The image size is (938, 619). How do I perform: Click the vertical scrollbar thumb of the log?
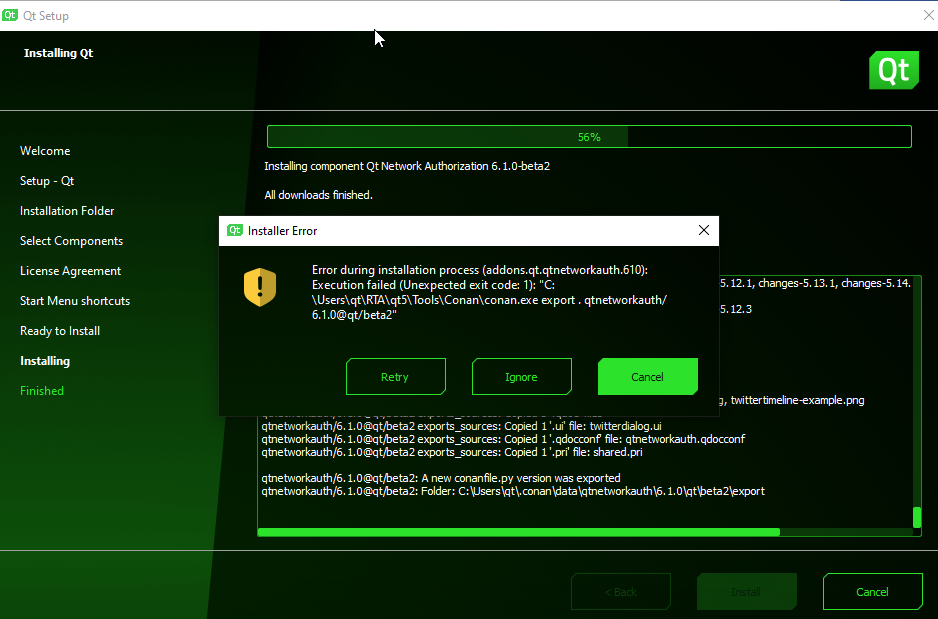tap(917, 517)
